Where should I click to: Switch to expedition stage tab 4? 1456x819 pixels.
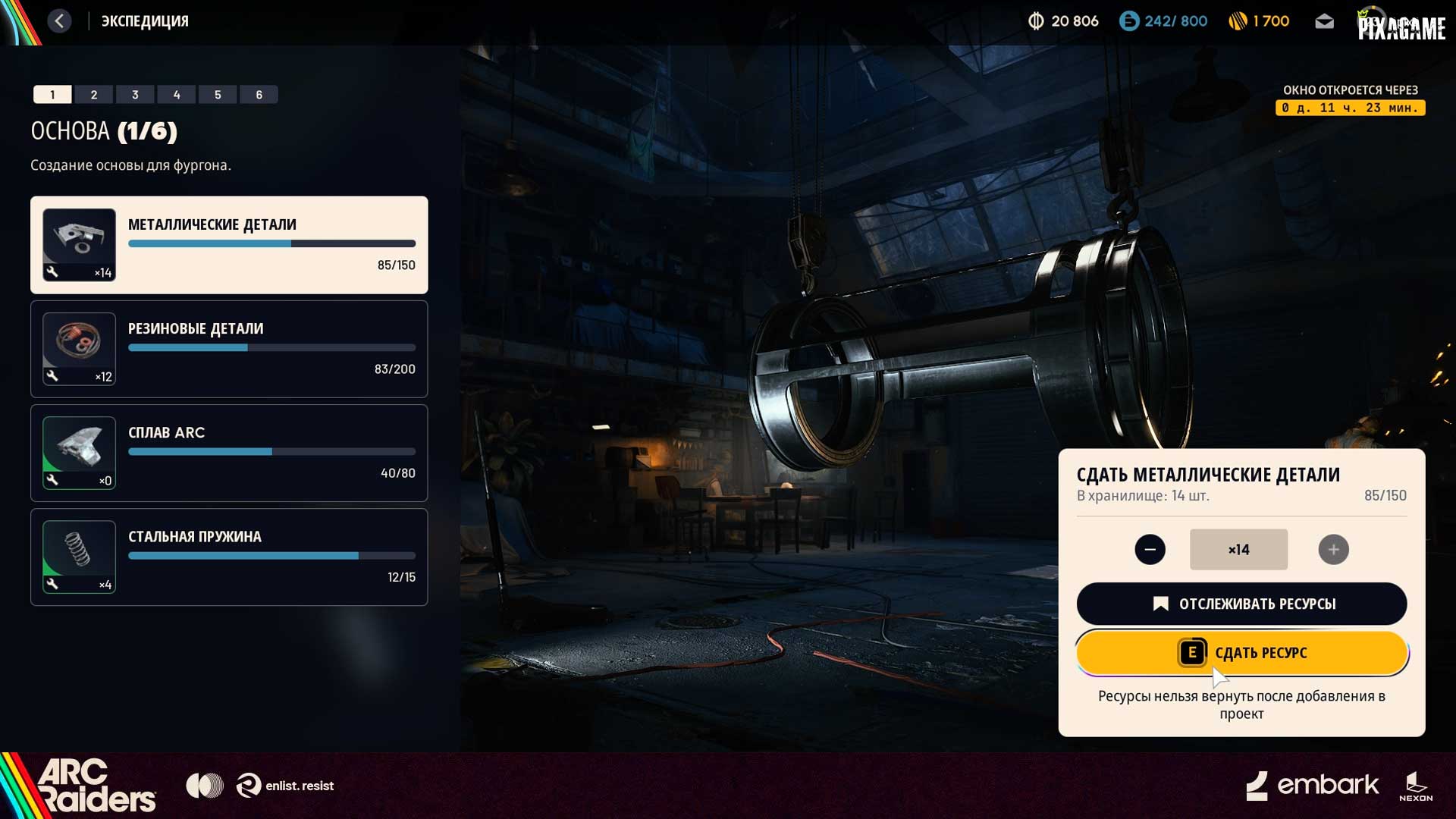[177, 94]
